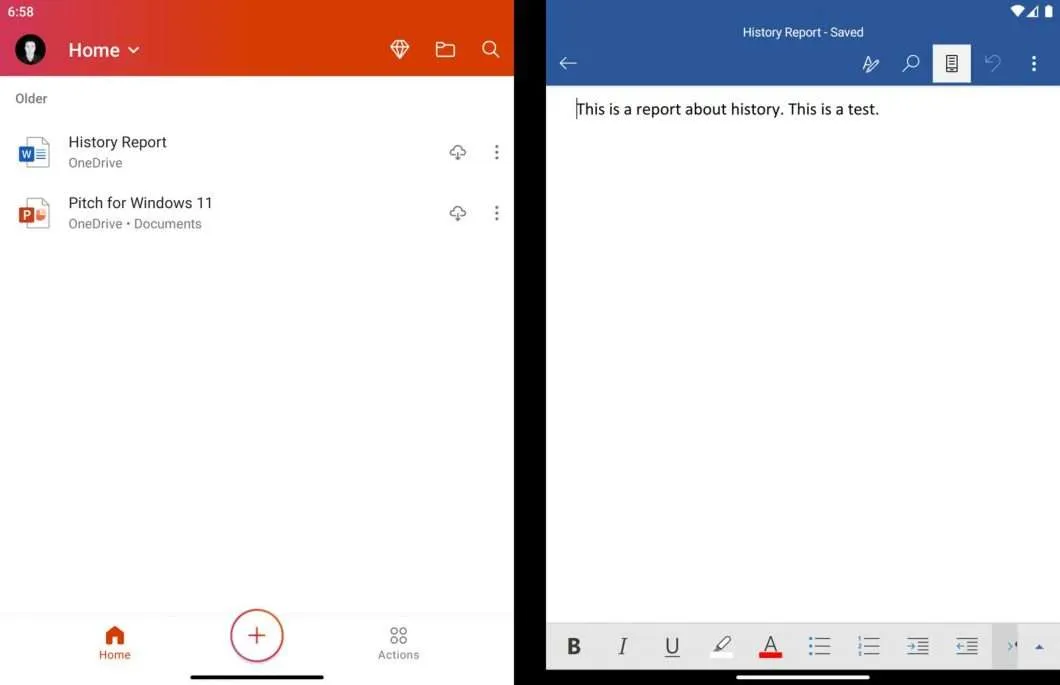Apply the red font color
1060x685 pixels.
point(770,646)
